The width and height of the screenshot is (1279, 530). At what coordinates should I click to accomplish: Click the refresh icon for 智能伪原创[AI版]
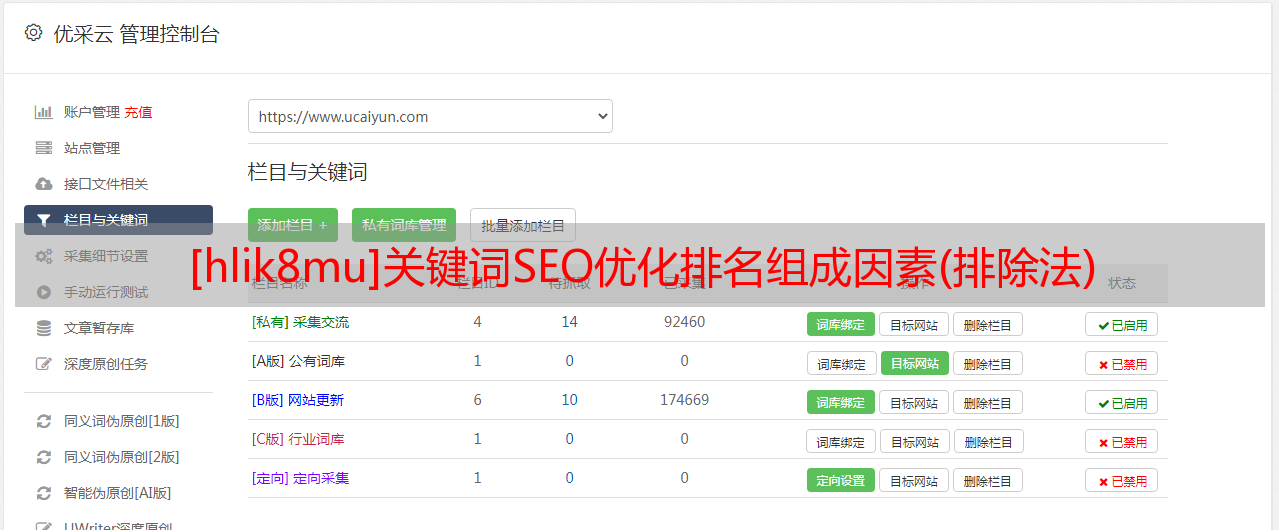pyautogui.click(x=43, y=493)
